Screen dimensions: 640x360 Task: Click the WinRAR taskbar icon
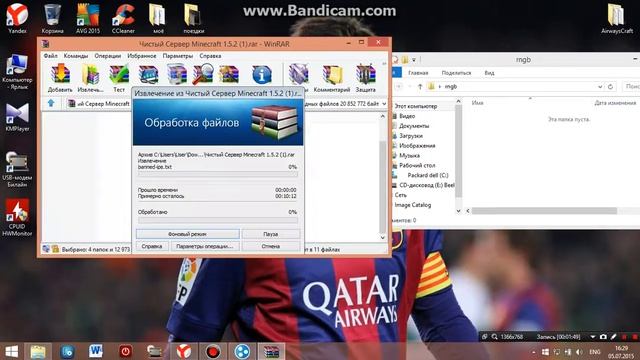271,351
